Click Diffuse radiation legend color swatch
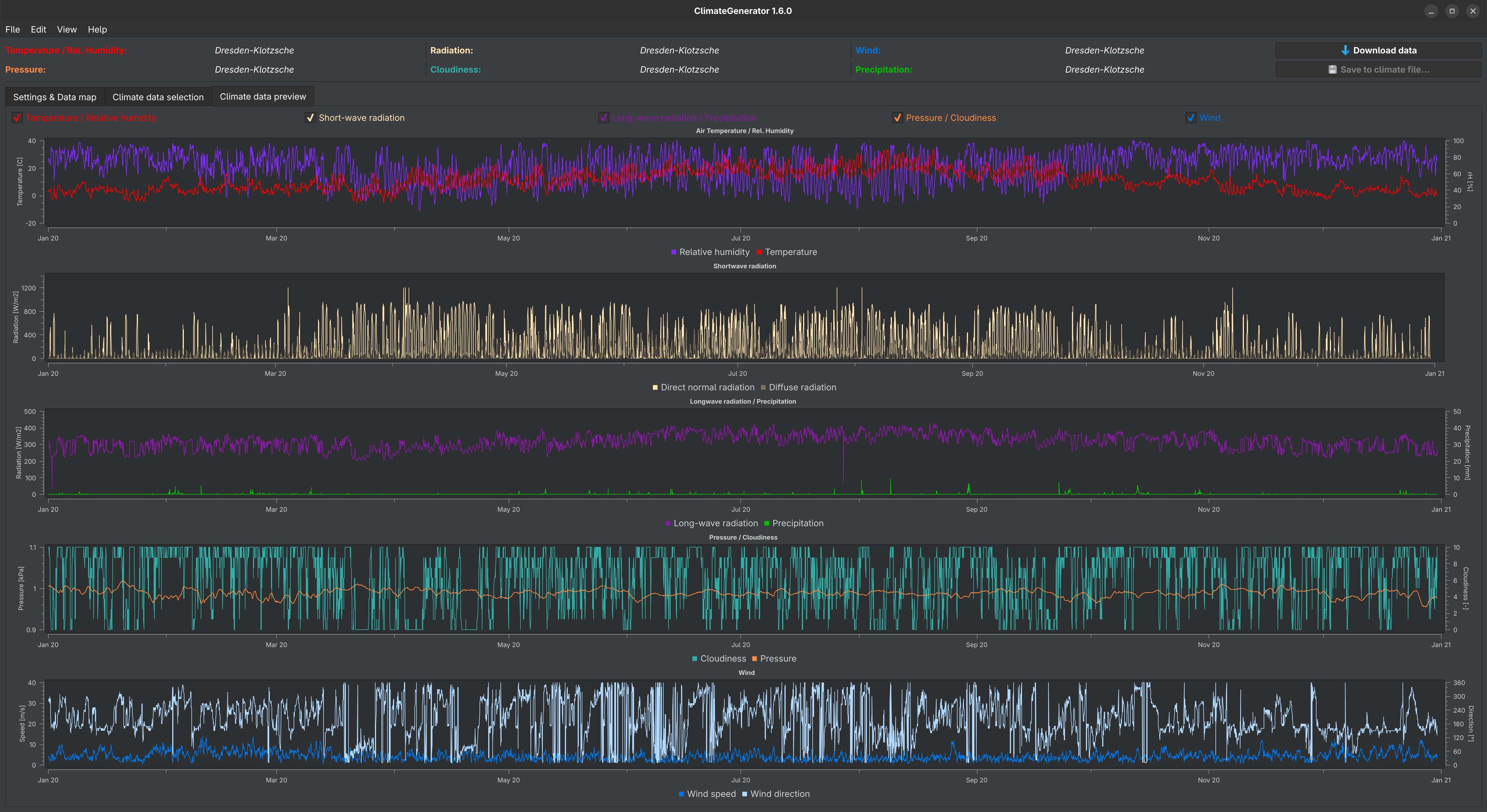 (x=763, y=388)
